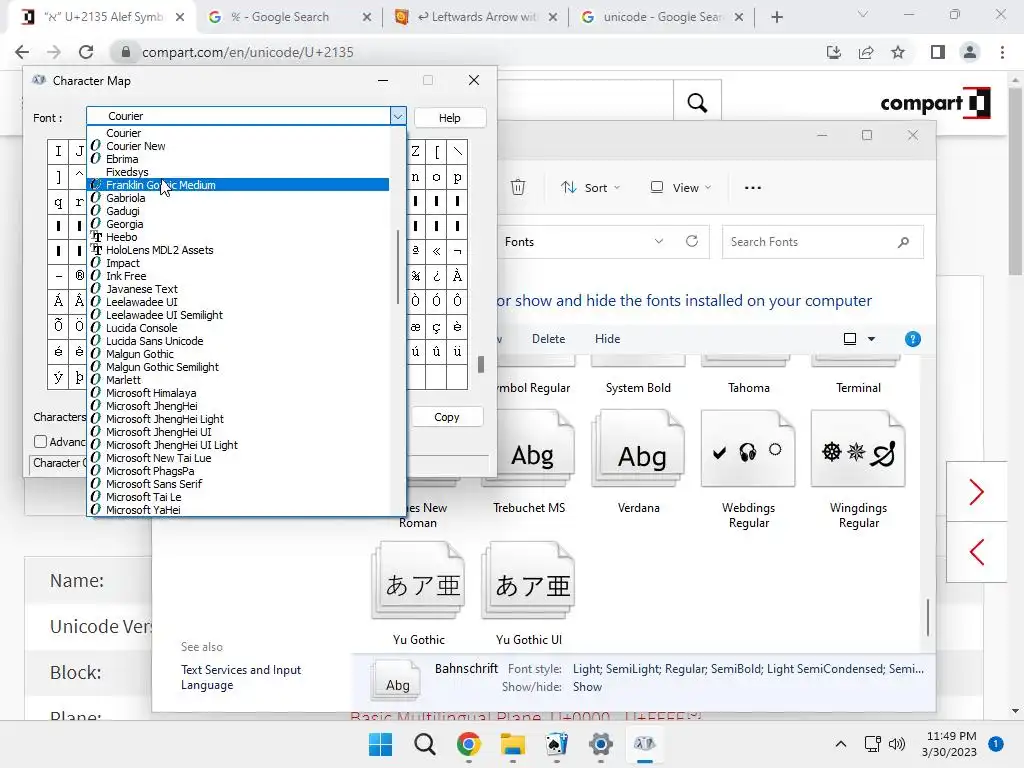The image size is (1024, 768).
Task: Click the install app icon in address bar
Action: click(x=833, y=52)
